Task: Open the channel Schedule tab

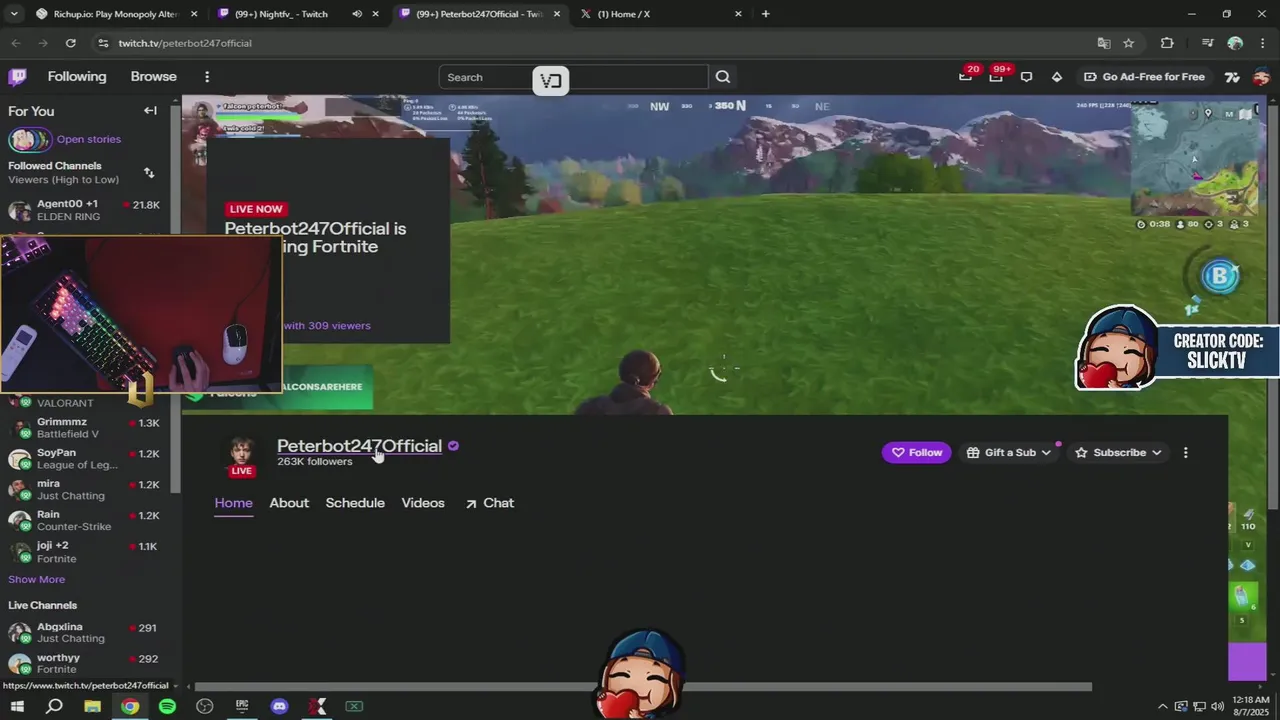Action: (355, 503)
